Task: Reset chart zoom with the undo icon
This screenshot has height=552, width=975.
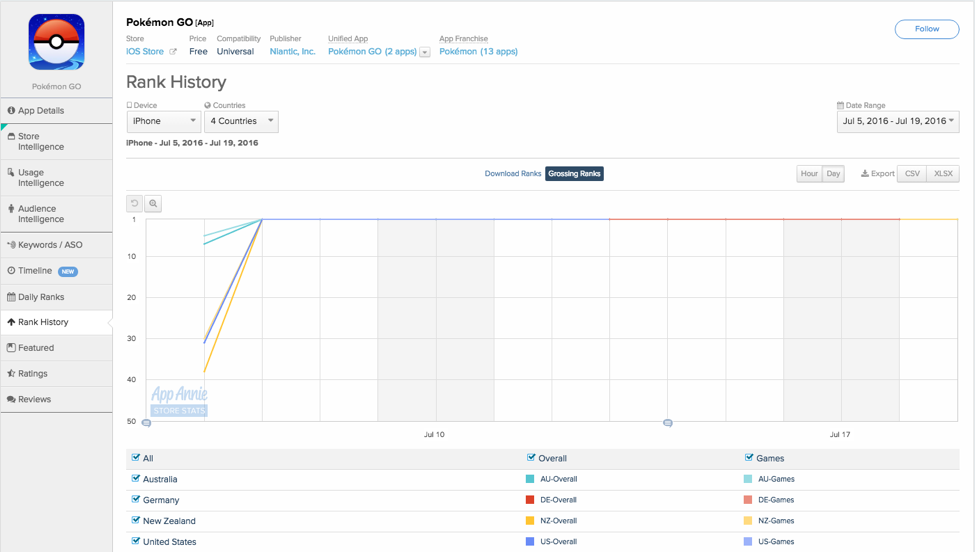Action: (134, 203)
